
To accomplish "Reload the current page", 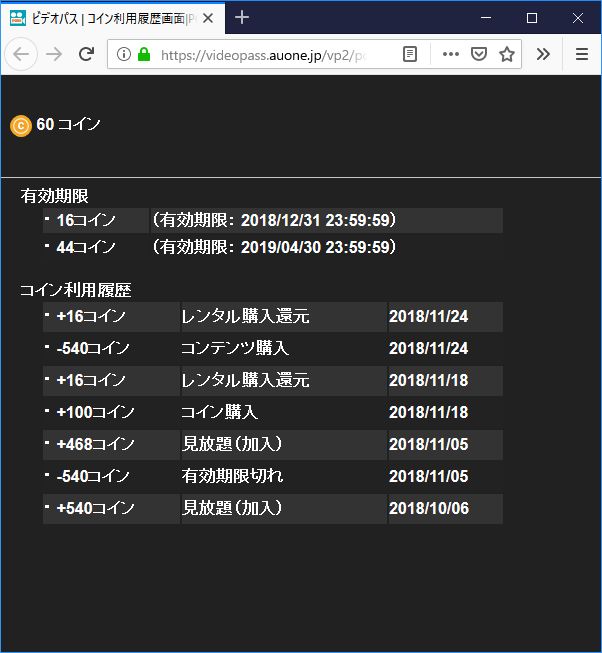I will point(87,54).
